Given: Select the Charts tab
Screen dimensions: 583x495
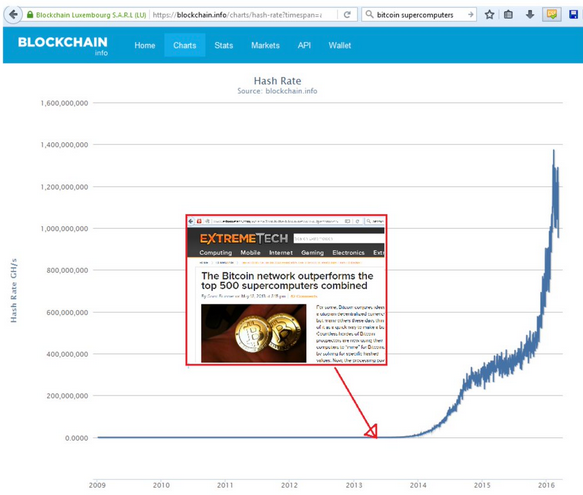Looking at the screenshot, I should [x=185, y=45].
